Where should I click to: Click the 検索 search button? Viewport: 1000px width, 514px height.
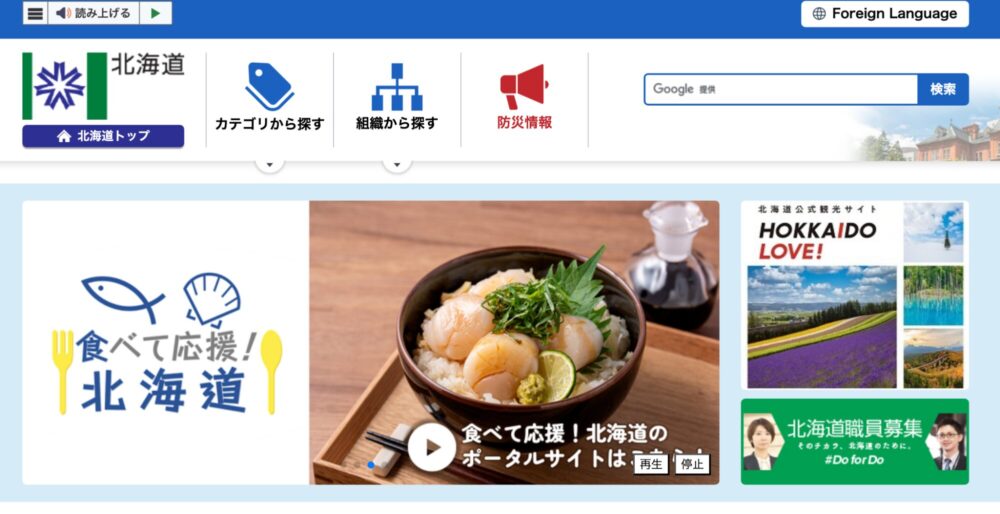(x=943, y=89)
